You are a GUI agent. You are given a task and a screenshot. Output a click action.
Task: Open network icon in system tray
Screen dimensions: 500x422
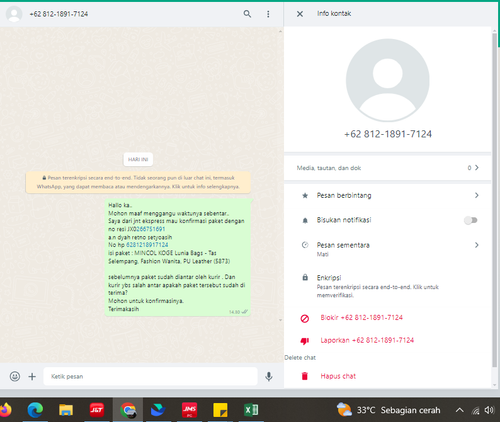click(x=475, y=410)
